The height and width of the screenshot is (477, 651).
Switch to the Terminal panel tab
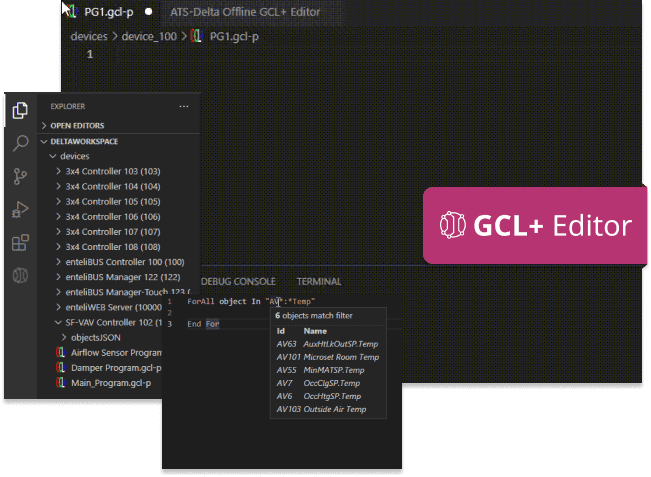319,282
